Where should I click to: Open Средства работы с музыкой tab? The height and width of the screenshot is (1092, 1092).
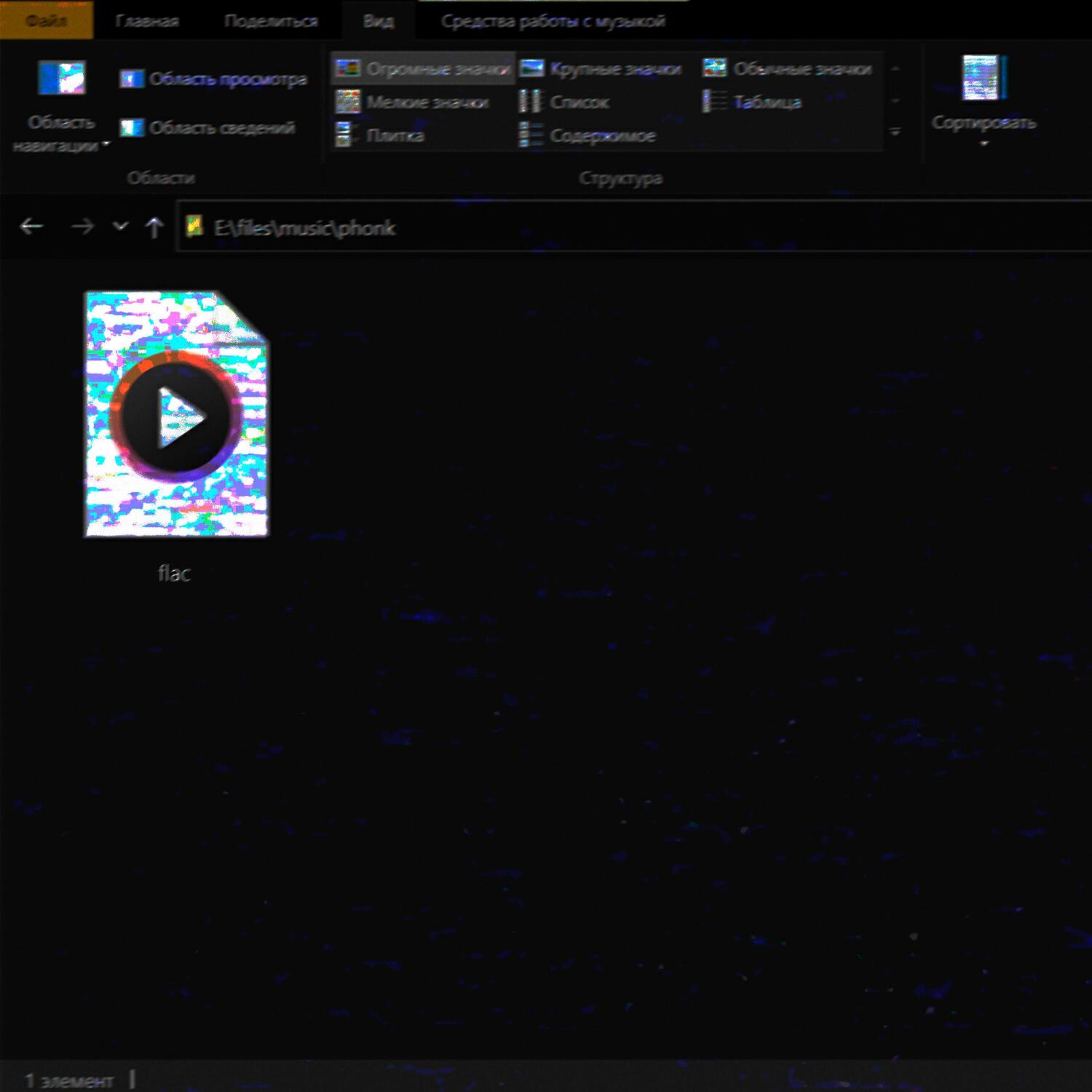pyautogui.click(x=553, y=21)
